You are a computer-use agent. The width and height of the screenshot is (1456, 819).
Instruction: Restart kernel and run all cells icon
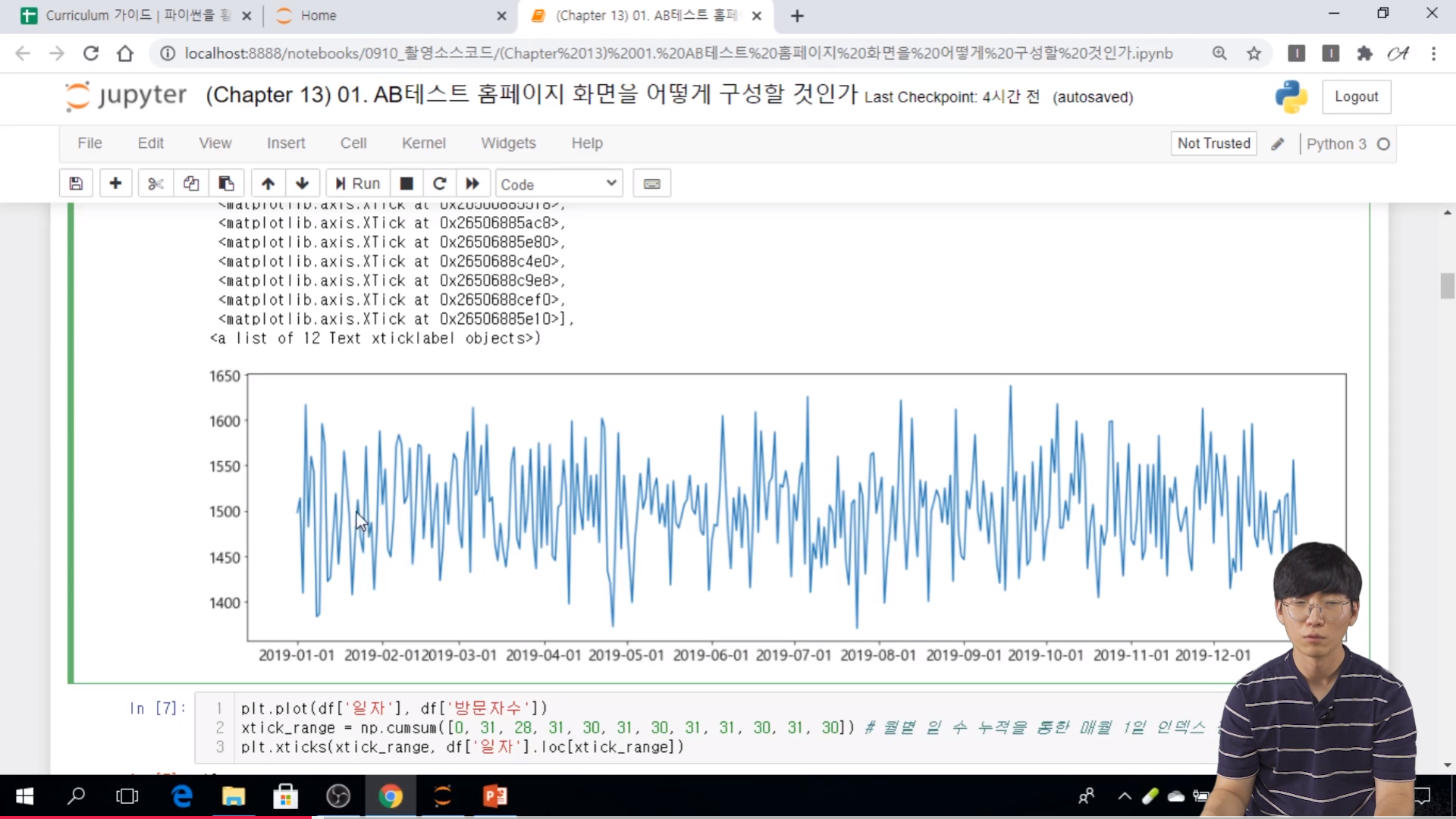[x=472, y=184]
